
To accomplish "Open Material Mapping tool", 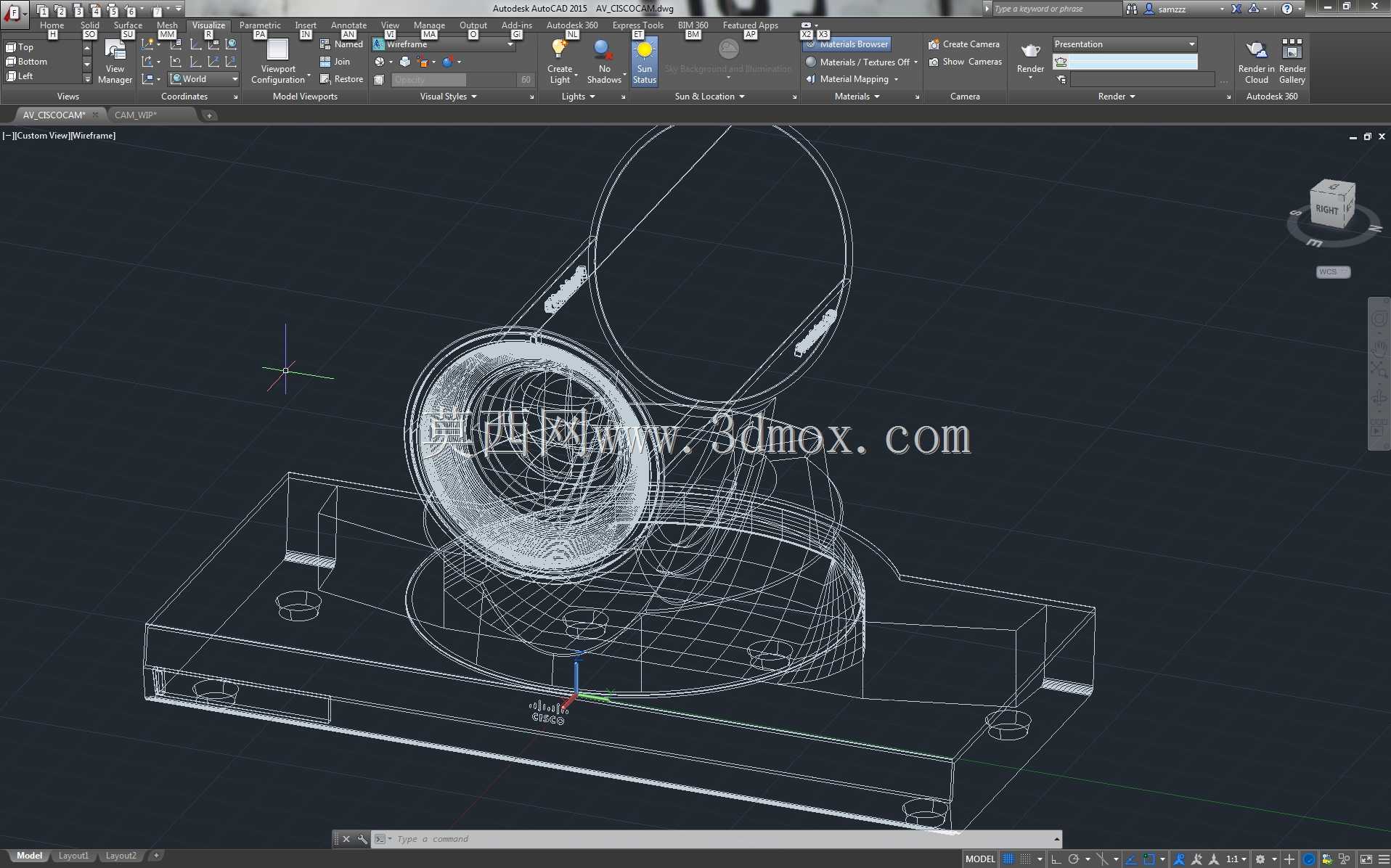I will [x=848, y=79].
